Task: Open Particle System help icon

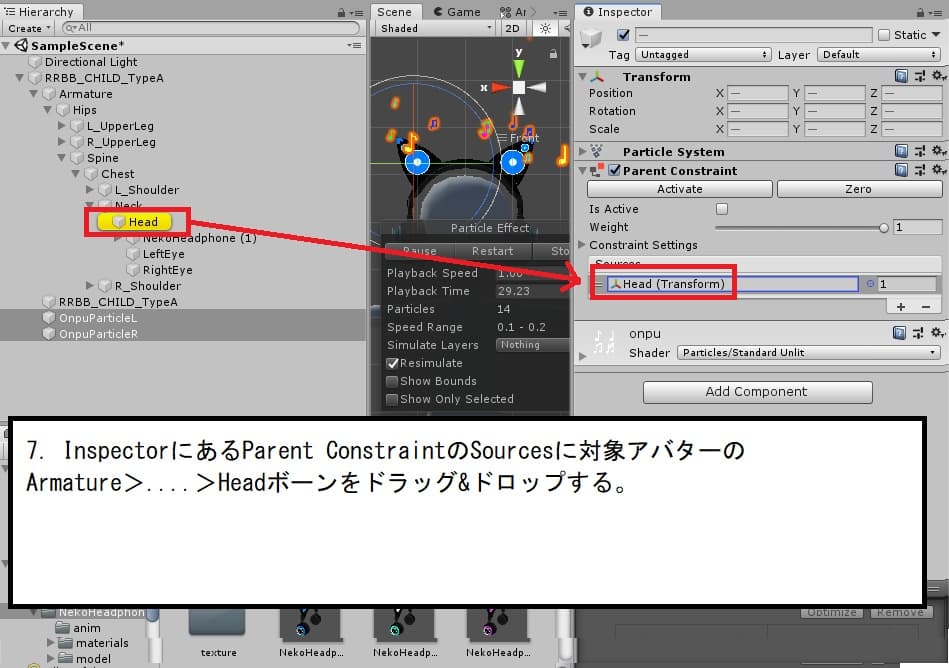Action: click(901, 151)
